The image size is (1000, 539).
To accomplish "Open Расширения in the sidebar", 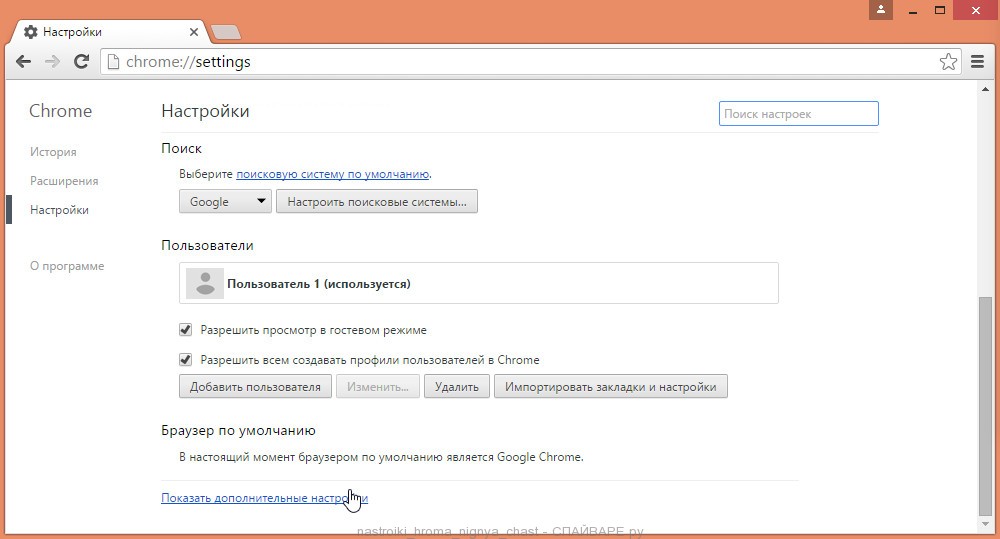I will (64, 181).
